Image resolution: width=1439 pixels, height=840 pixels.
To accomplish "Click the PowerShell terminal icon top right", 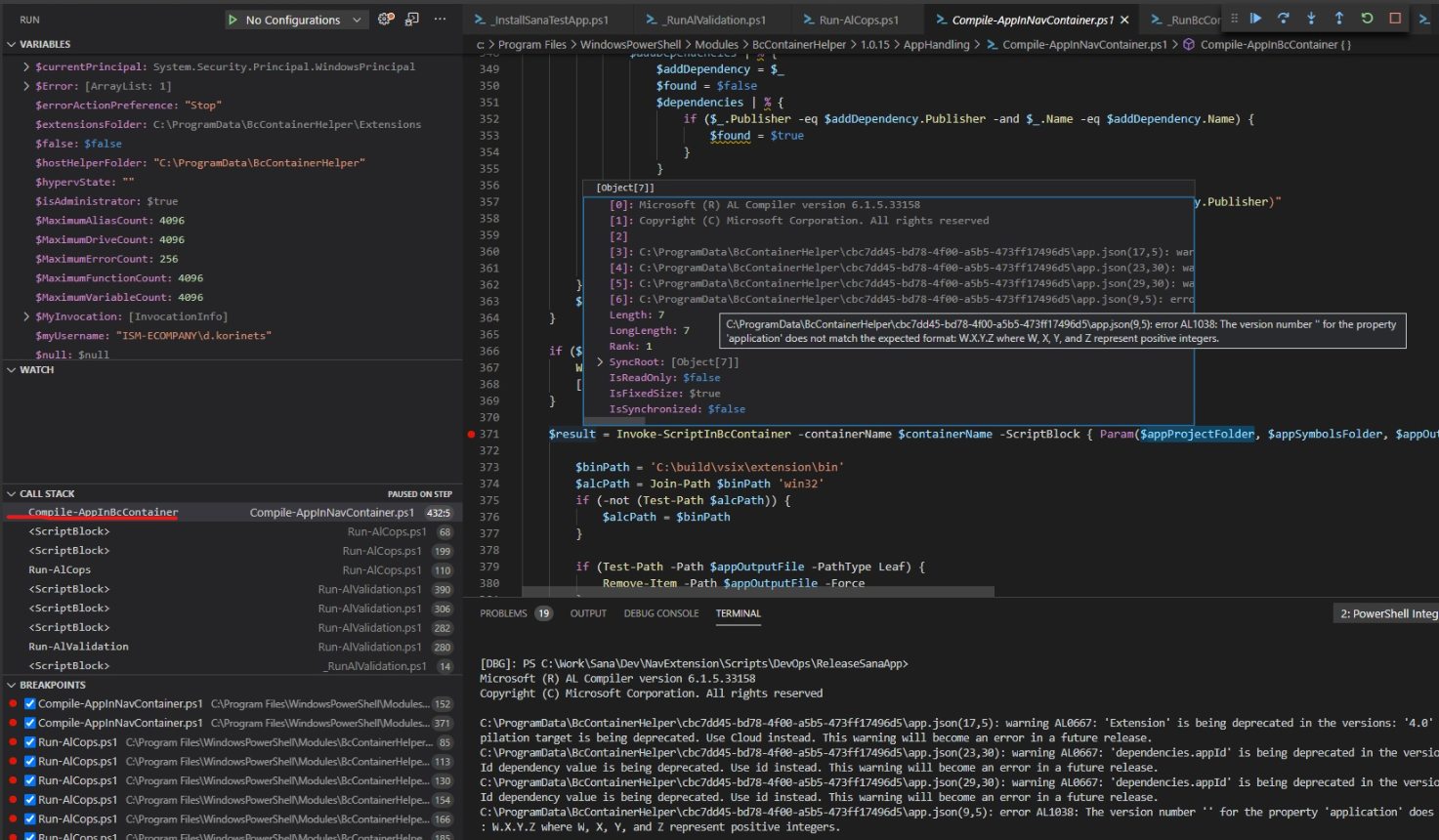I will [x=1425, y=19].
